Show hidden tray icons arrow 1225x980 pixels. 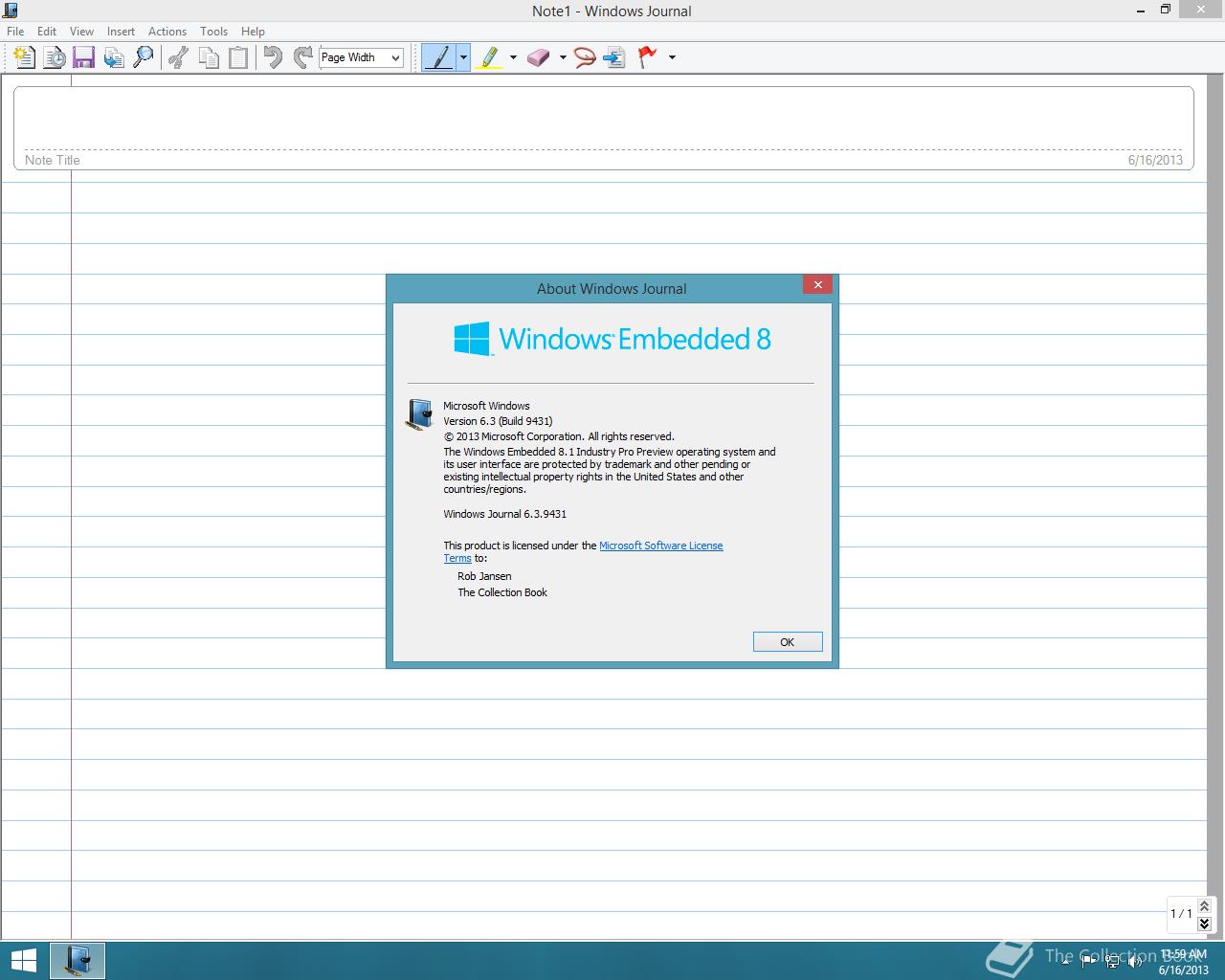pos(1068,961)
